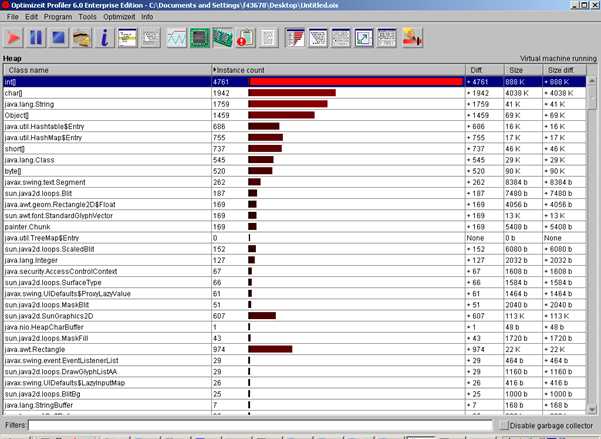Sort by the Class name column header
The width and height of the screenshot is (601, 439).
tap(107, 70)
